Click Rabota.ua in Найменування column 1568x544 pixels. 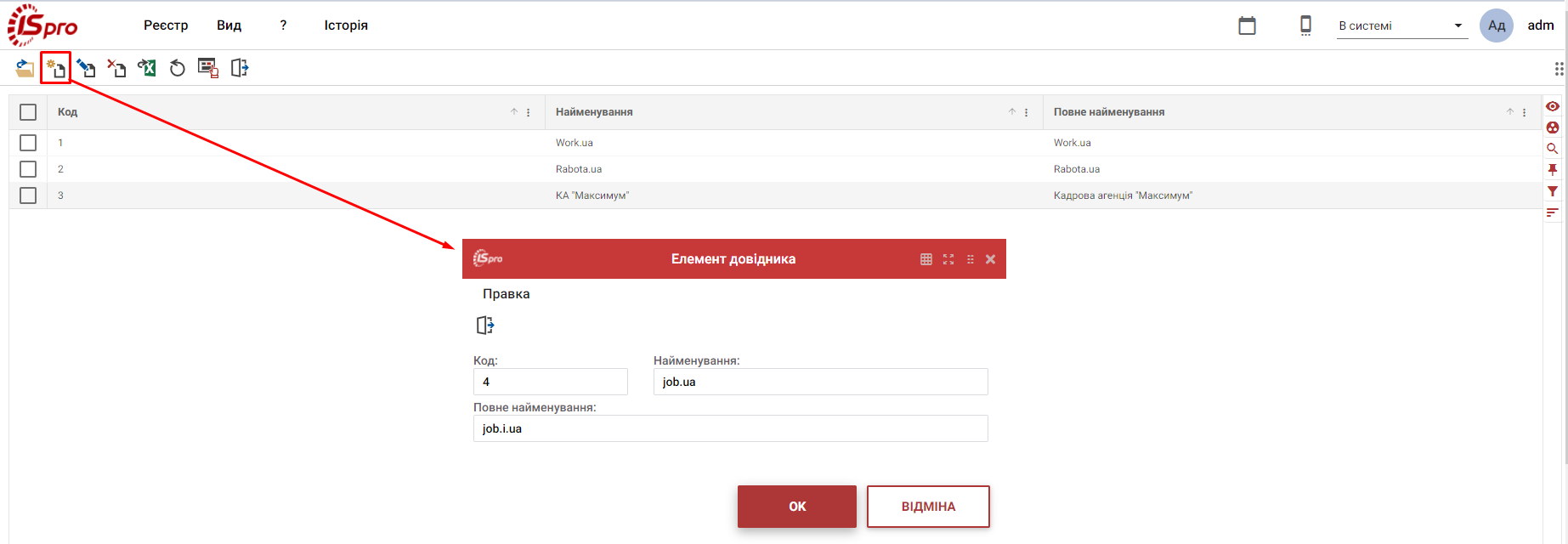pos(579,169)
